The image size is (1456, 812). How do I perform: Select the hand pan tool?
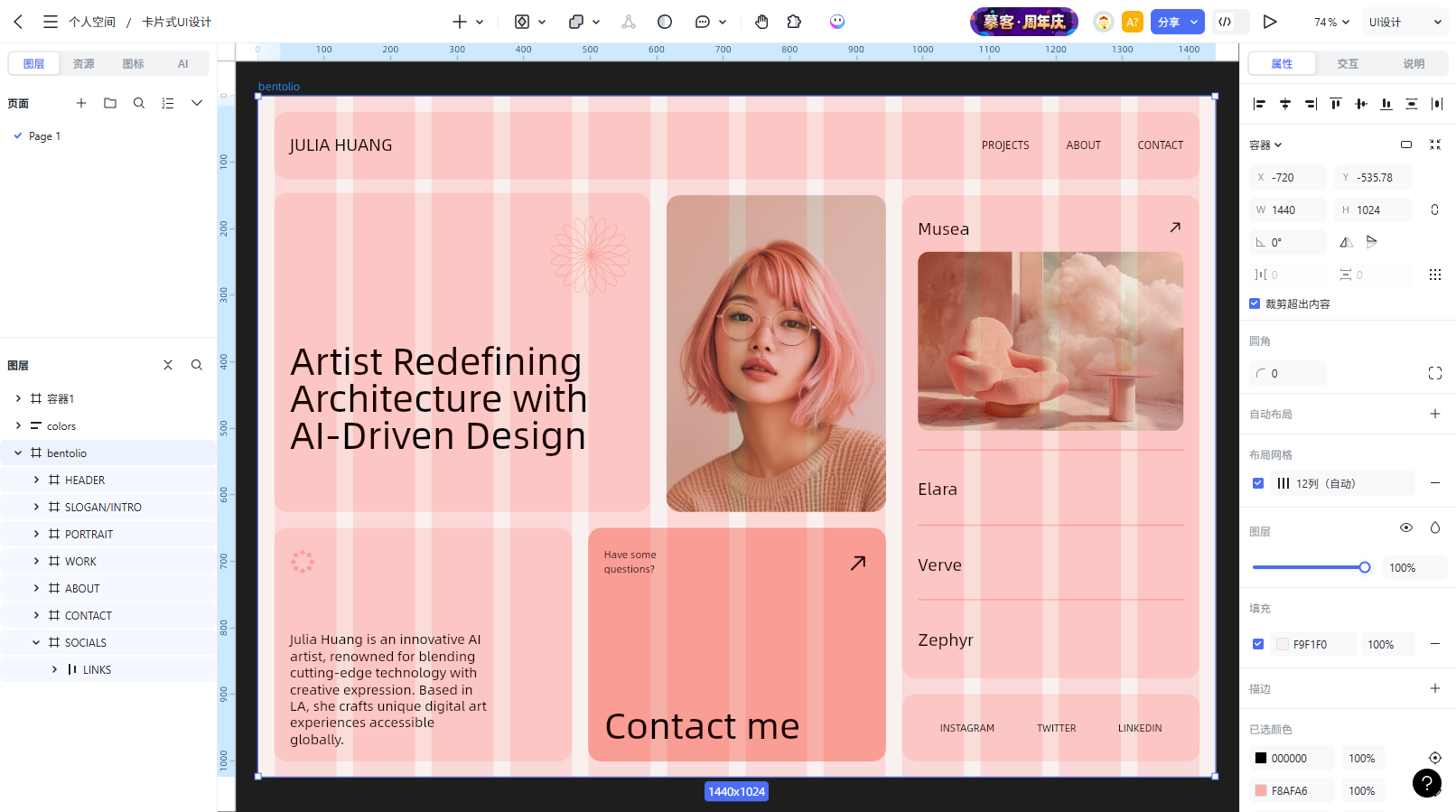coord(761,22)
